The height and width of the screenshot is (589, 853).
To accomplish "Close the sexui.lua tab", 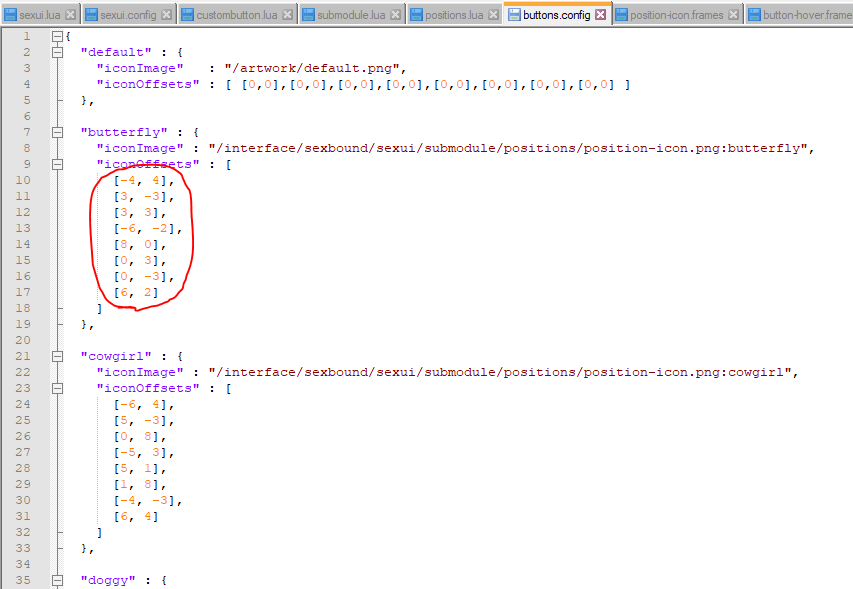I will (x=71, y=15).
